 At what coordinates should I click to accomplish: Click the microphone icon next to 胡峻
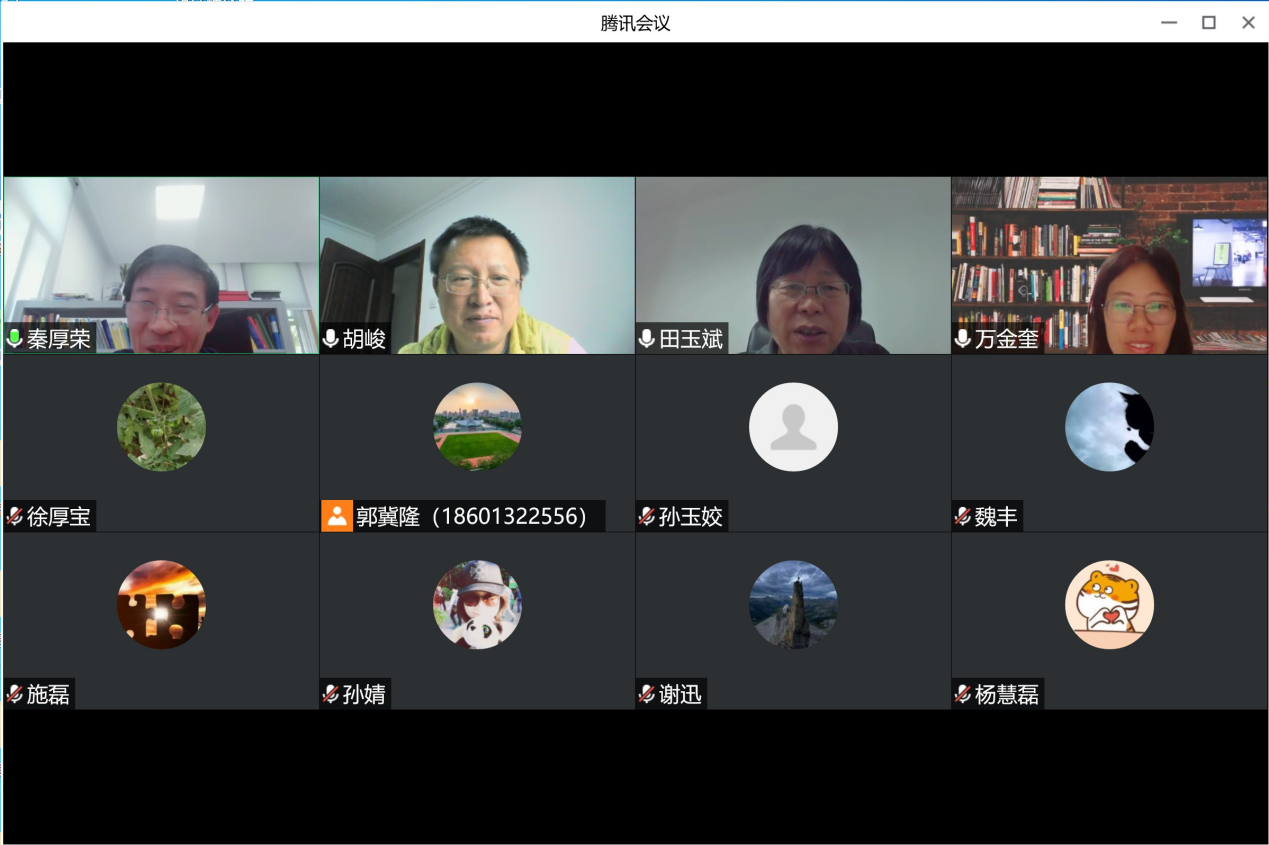(331, 339)
